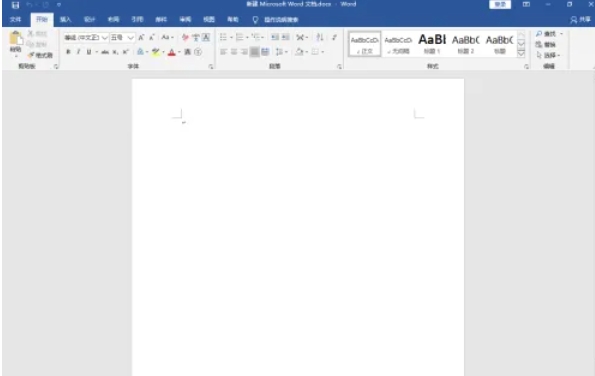Screen dimensions: 595x376
Task: Click the Decrease Indent icon
Action: pos(275,37)
